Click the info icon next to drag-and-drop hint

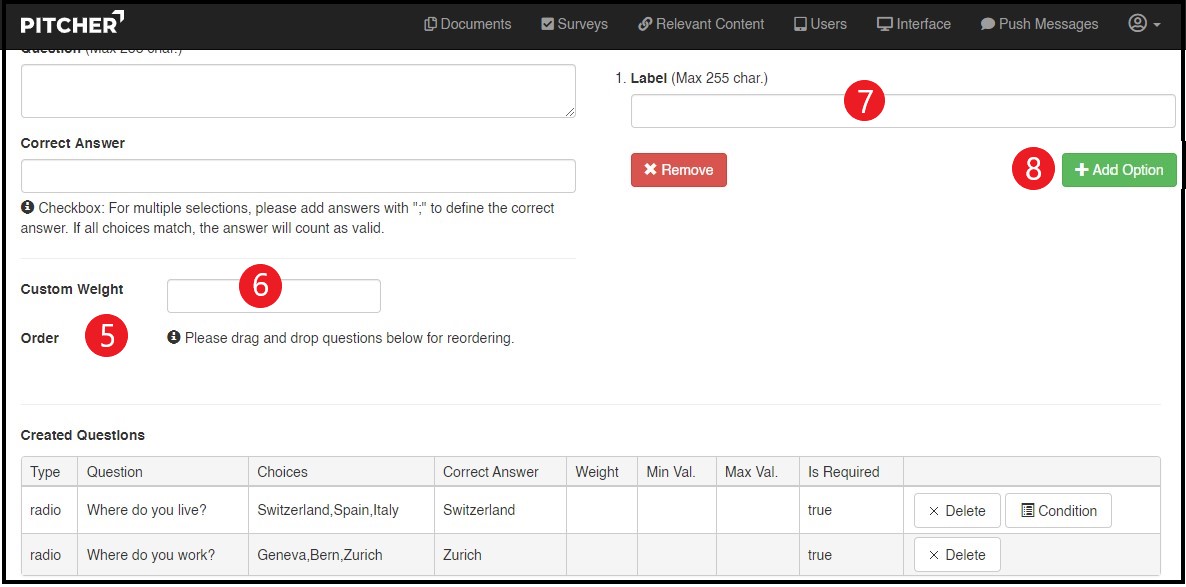[174, 338]
